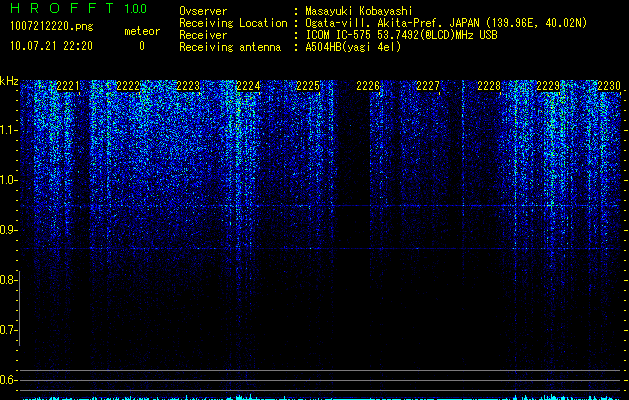Select the filename 1007212220.png
Image resolution: width=629 pixels, height=400 pixels.
coord(52,27)
